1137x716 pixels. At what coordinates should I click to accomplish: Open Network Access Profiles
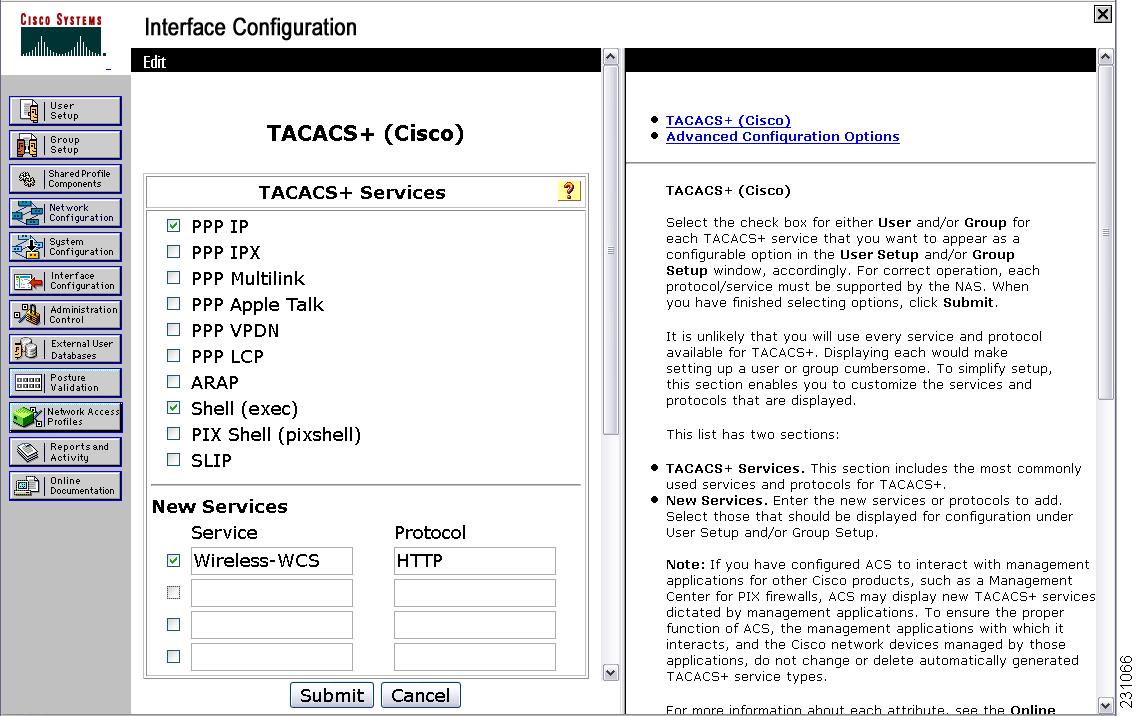65,417
